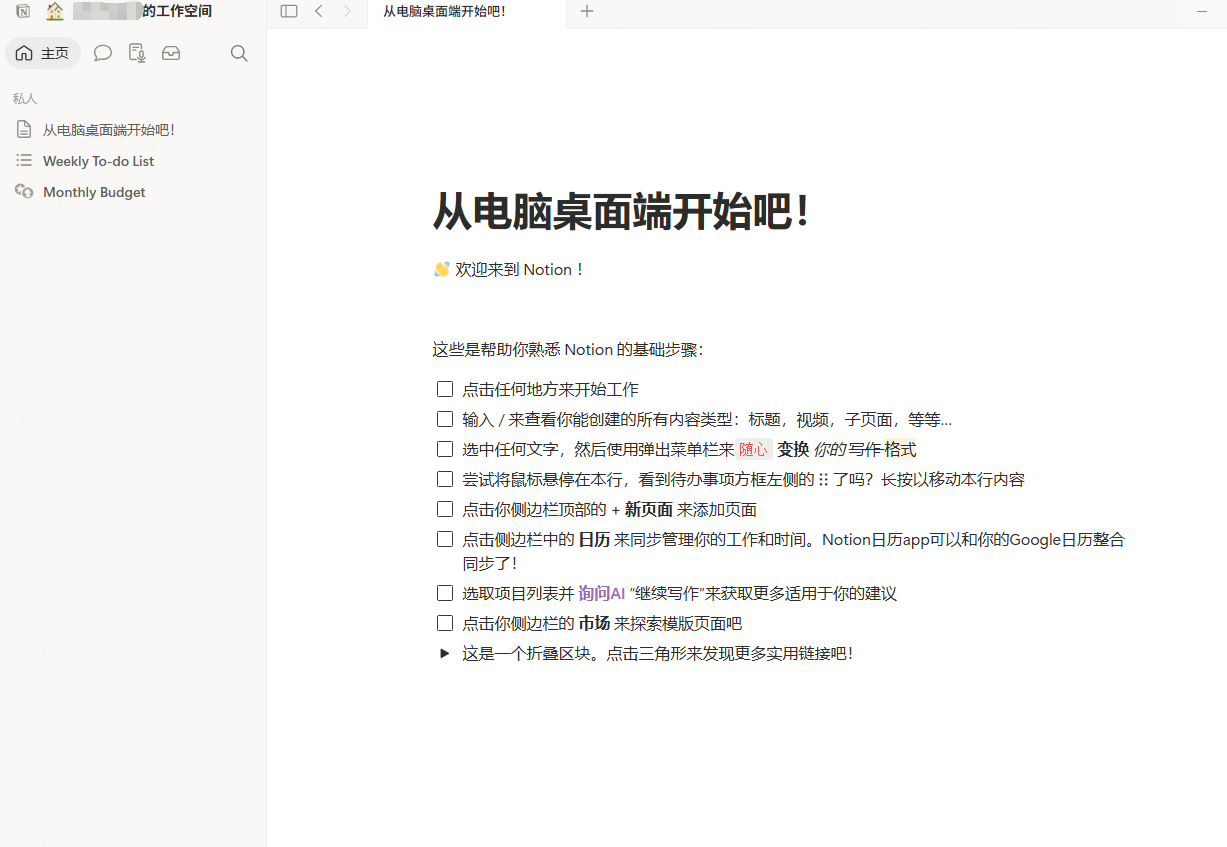Click the strikethrough 格式 word

900,450
